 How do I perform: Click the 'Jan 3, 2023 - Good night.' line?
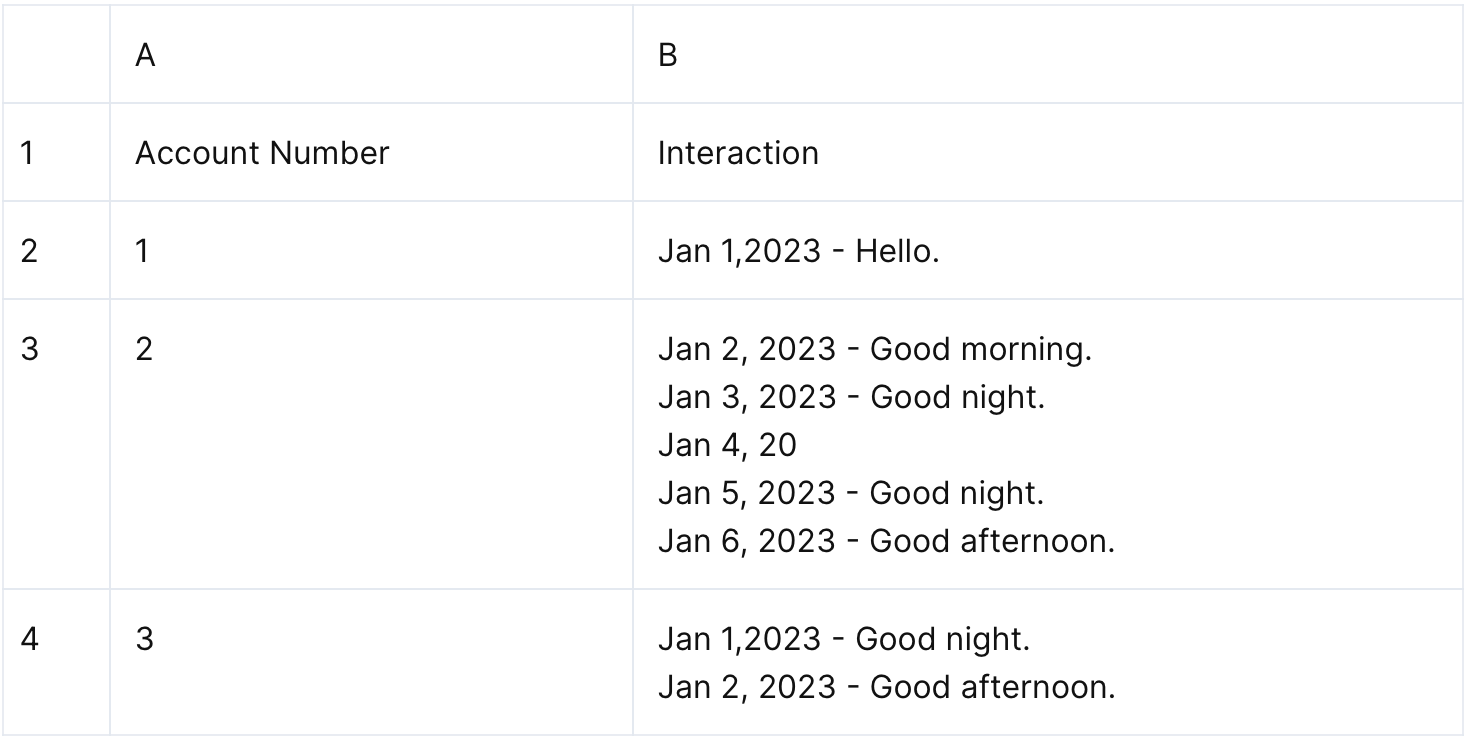[x=851, y=398]
